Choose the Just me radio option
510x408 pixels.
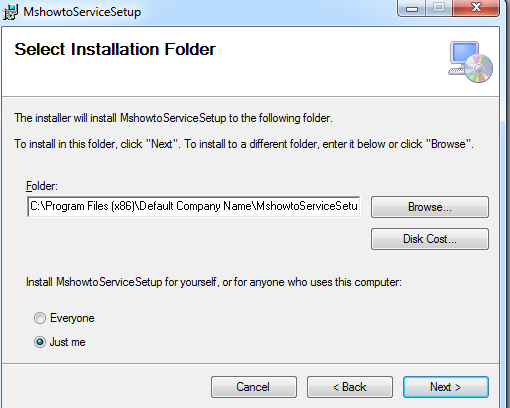[x=40, y=342]
